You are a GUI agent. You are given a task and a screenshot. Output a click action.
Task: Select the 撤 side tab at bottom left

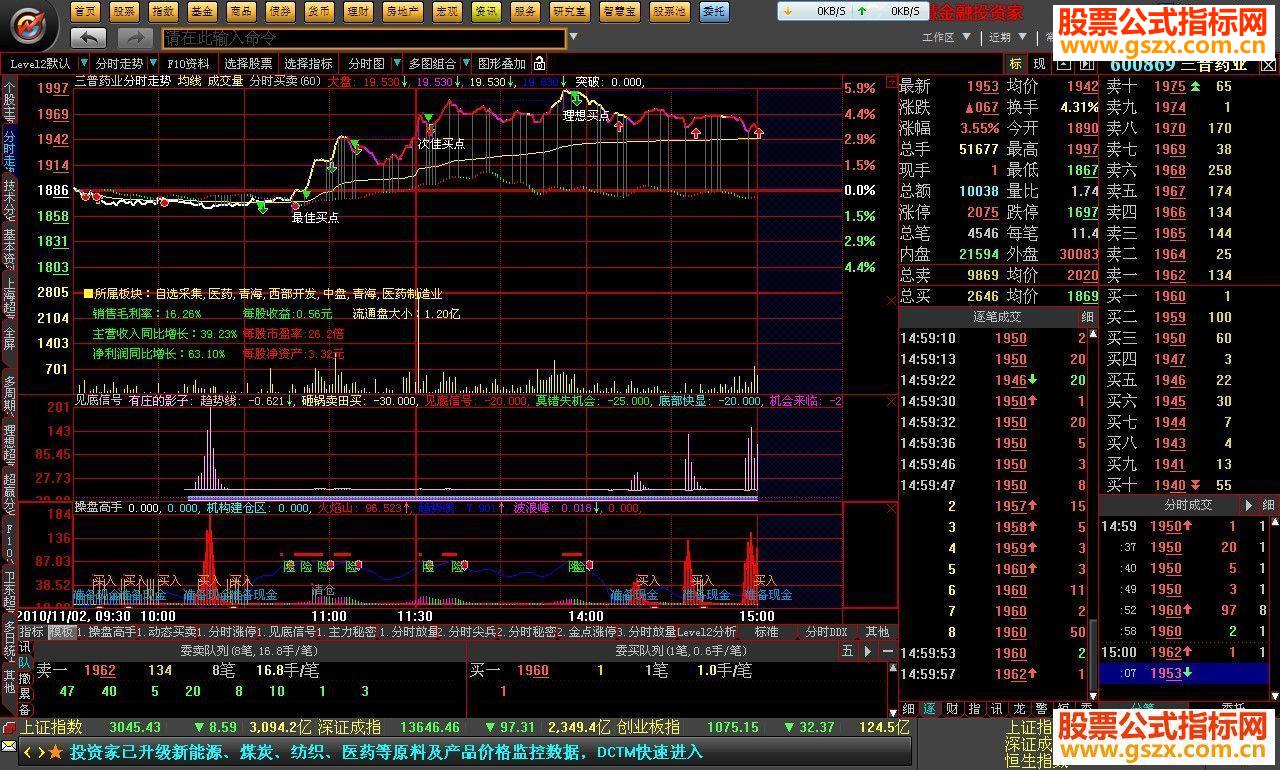(x=25, y=678)
